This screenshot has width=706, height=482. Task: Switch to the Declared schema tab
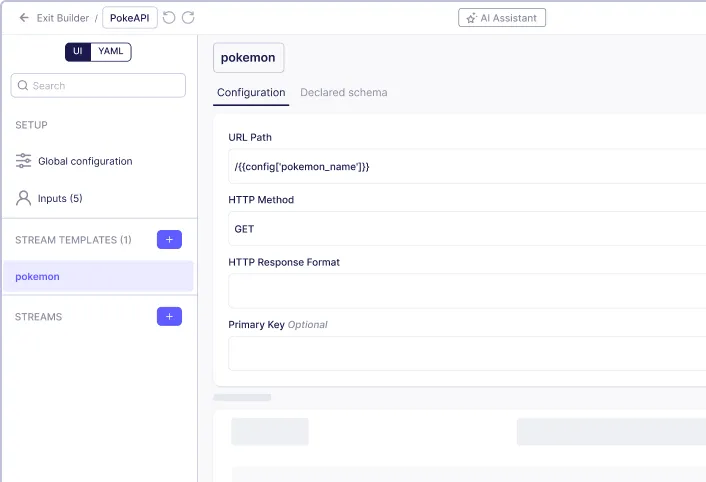344,92
